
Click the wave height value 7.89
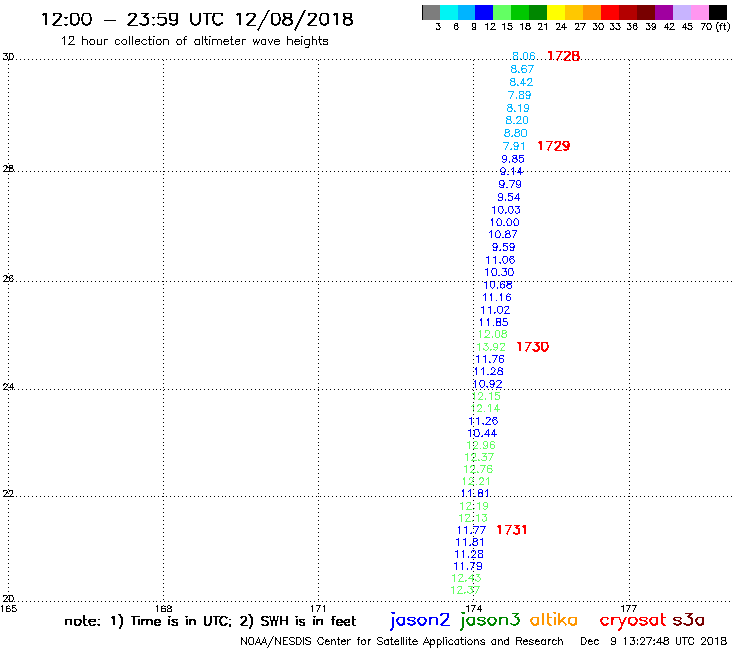tap(519, 95)
